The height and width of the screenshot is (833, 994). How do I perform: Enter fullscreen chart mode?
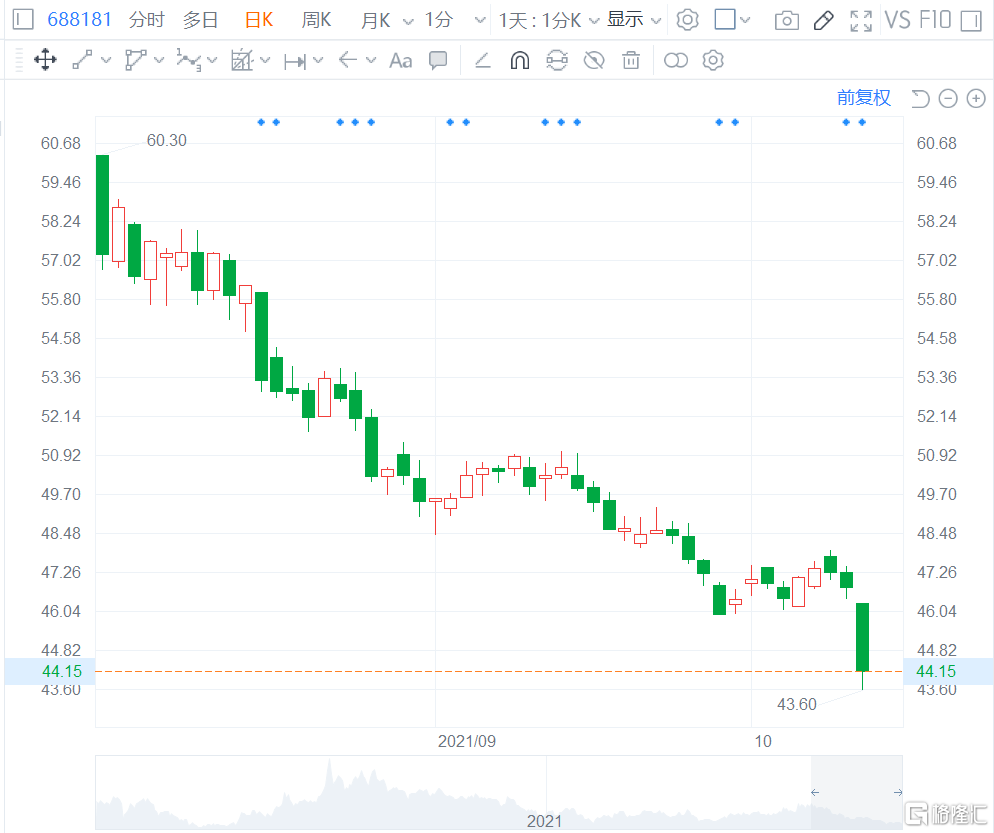(861, 20)
